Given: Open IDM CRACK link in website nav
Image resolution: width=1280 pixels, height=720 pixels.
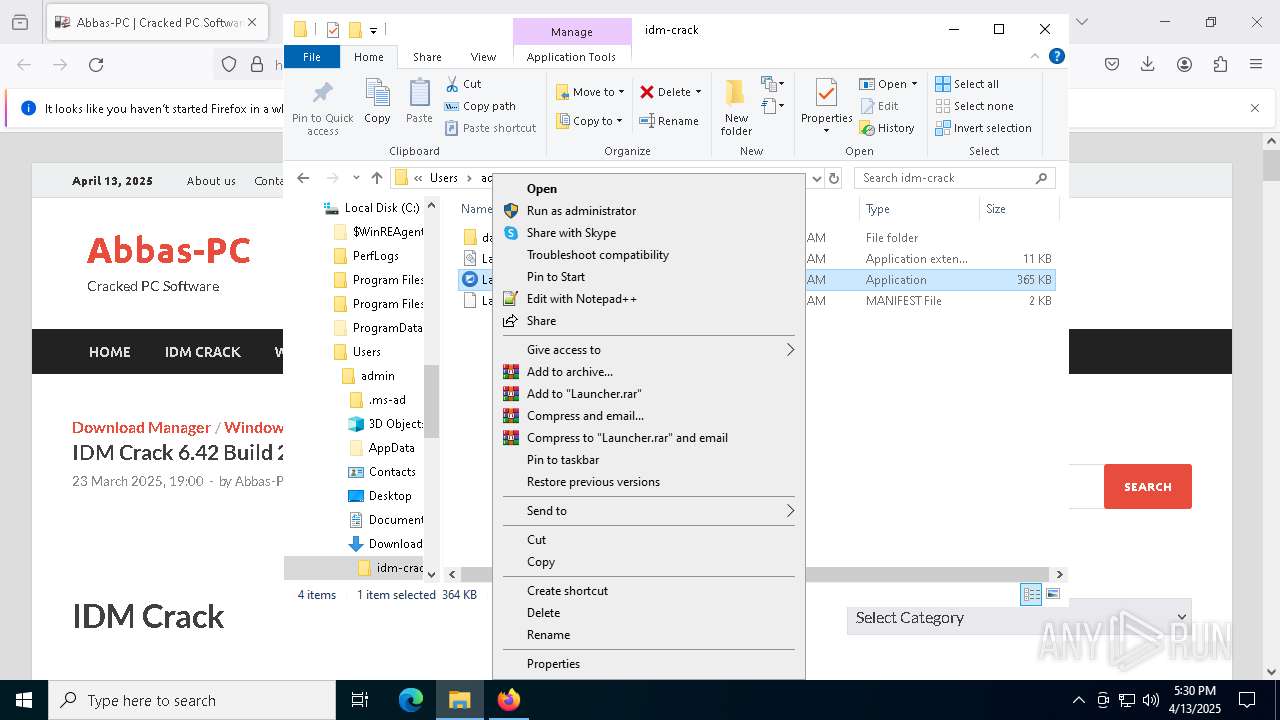Looking at the screenshot, I should coord(203,352).
